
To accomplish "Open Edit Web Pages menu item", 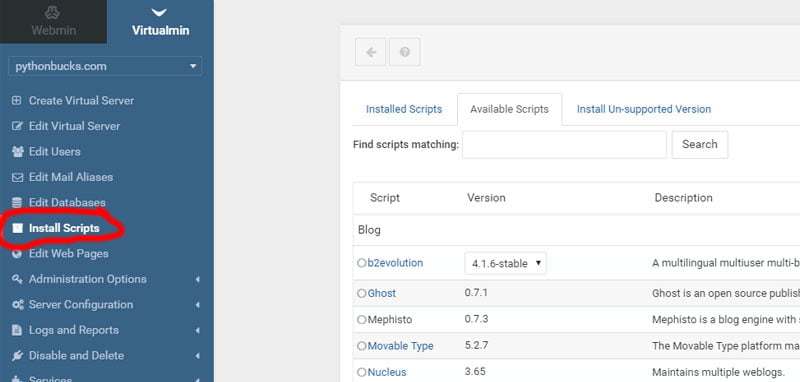I will pyautogui.click(x=69, y=253).
